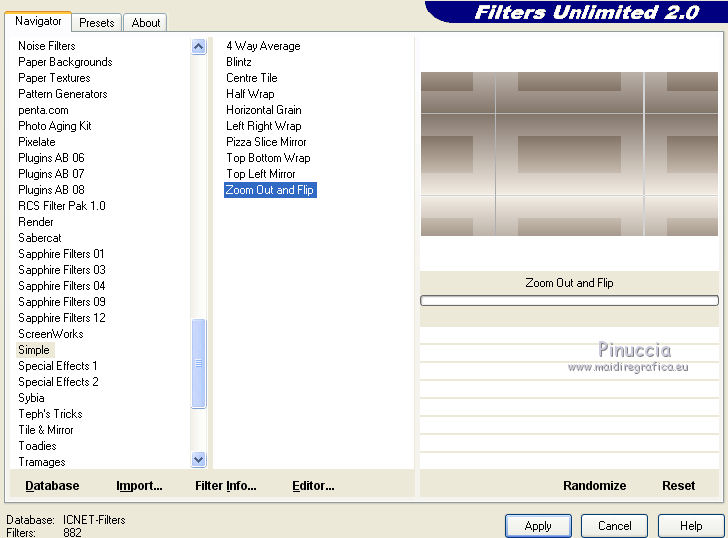Select the ScreenWorks category

(x=51, y=334)
